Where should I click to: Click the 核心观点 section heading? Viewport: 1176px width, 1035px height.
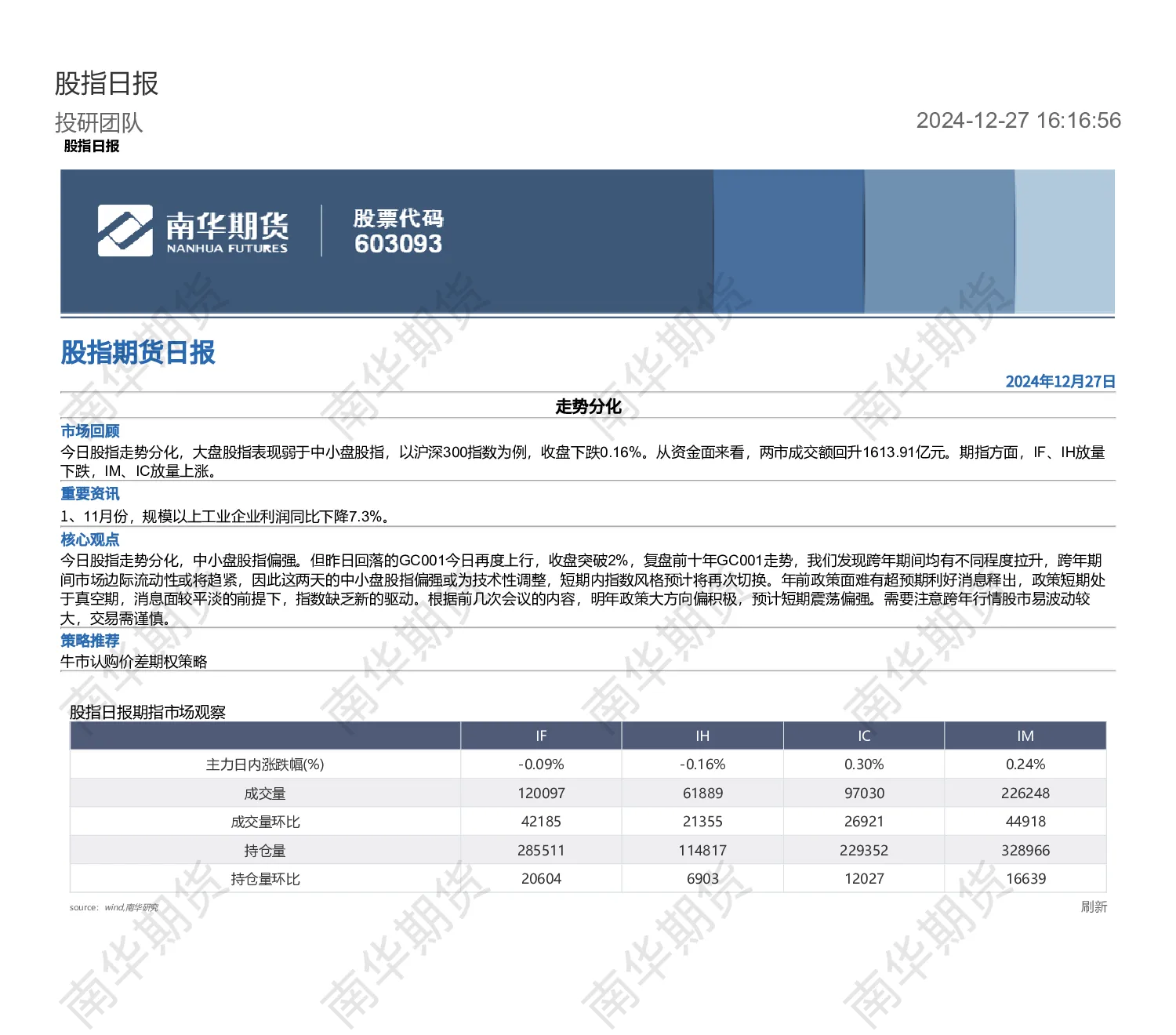(x=90, y=539)
